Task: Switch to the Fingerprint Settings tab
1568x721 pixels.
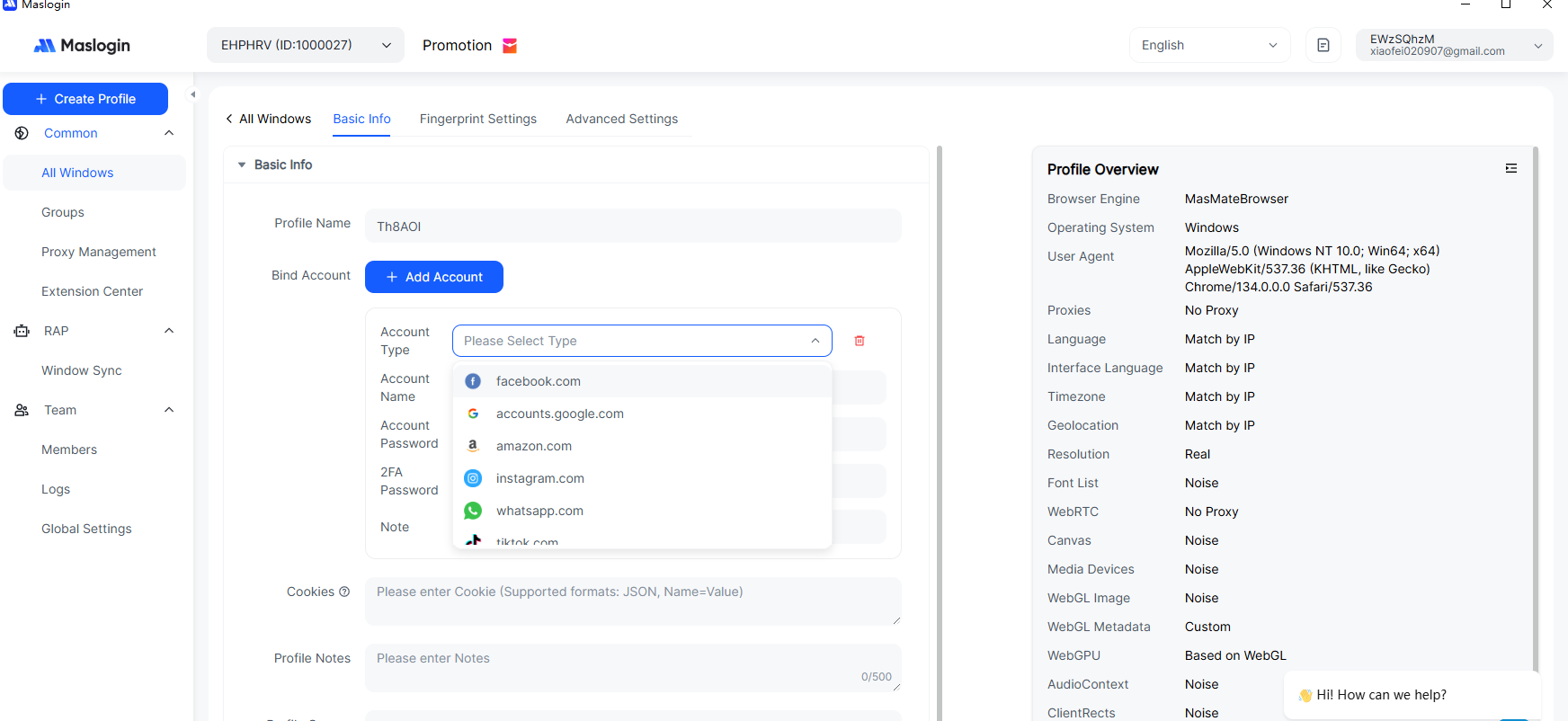Action: tap(477, 119)
